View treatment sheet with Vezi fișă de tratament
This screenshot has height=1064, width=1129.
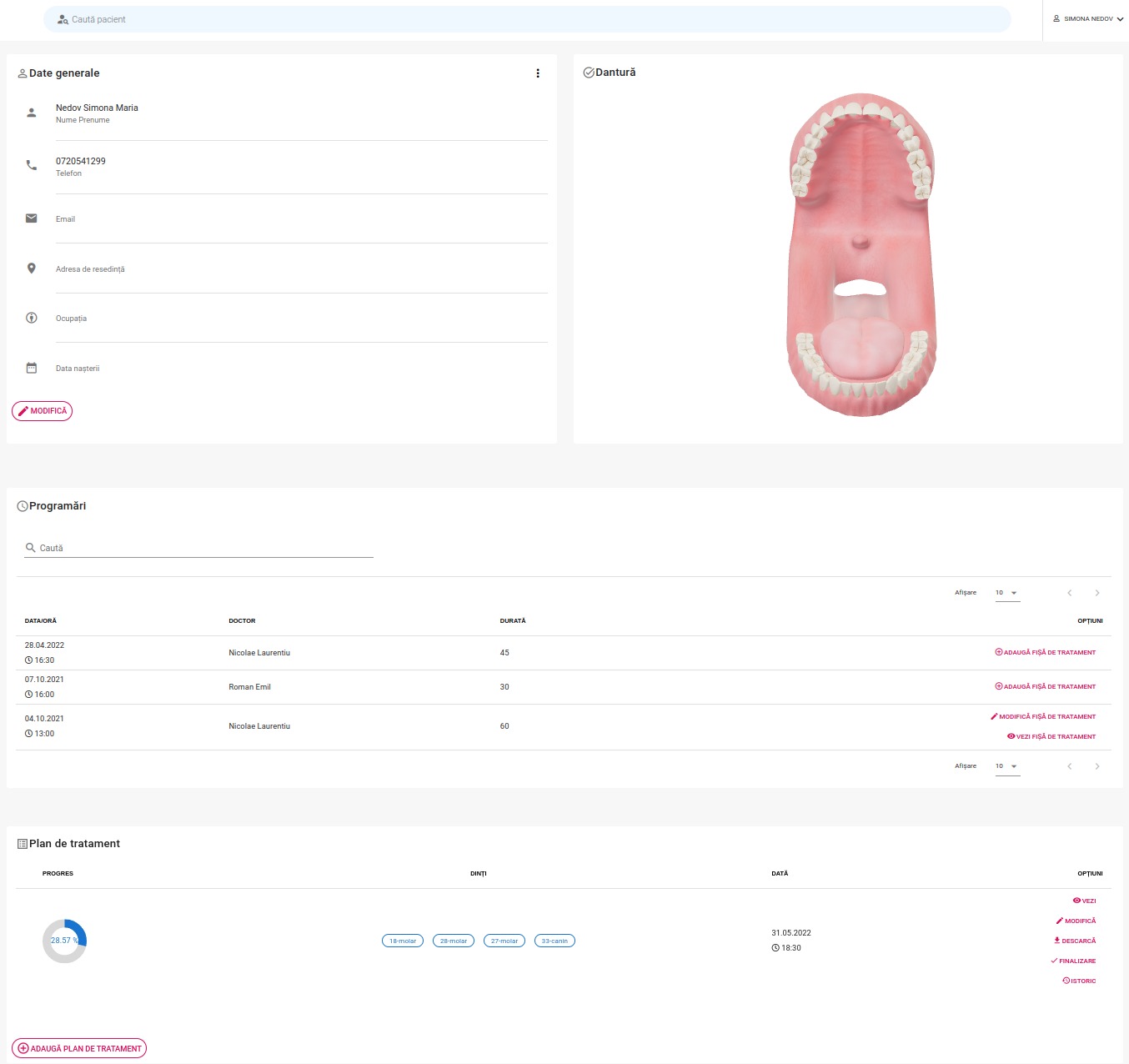click(x=1051, y=737)
